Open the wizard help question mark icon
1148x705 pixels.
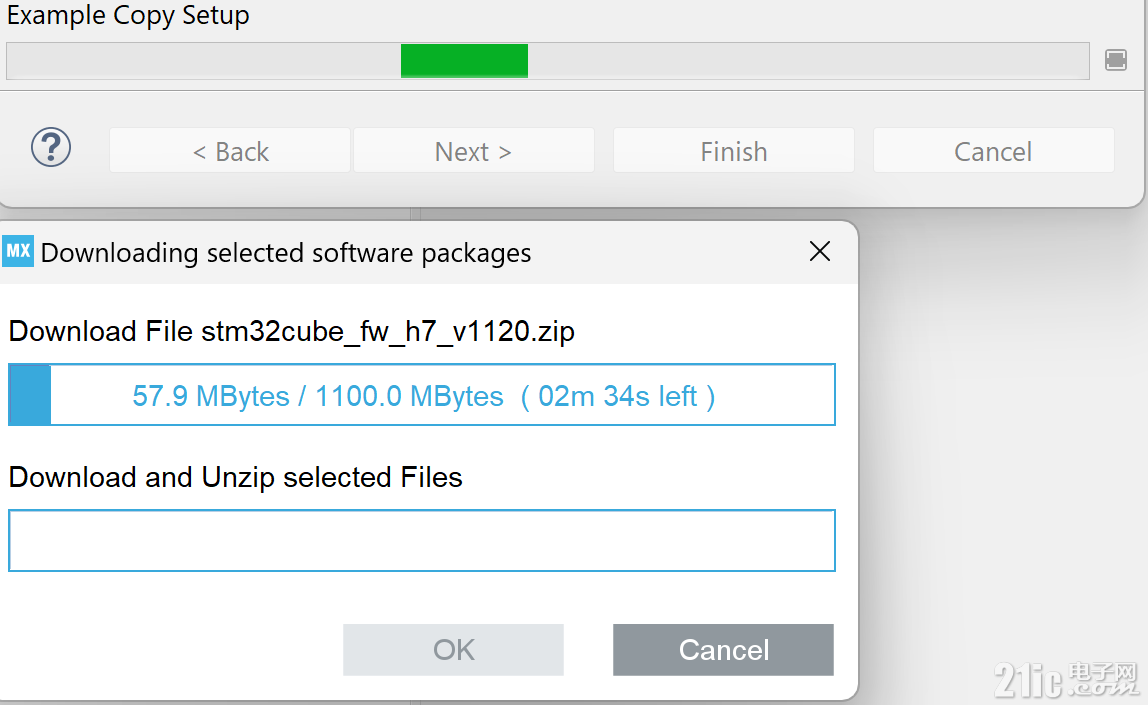[51, 147]
